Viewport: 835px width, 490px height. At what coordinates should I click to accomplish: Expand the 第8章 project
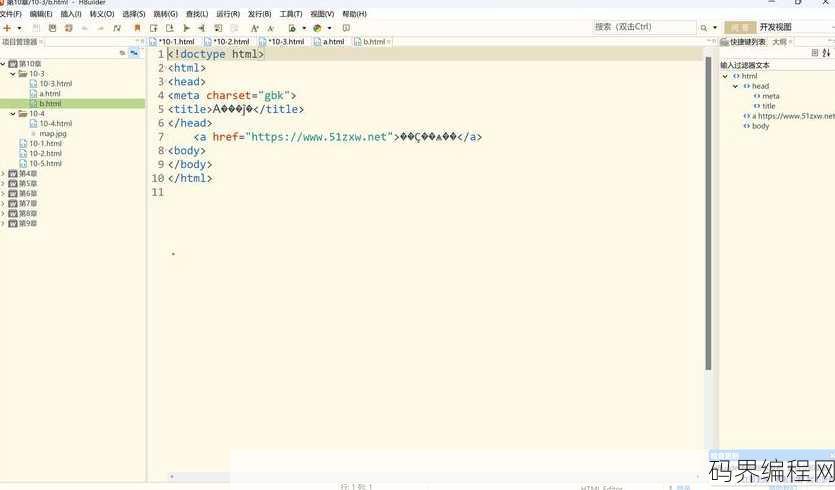coord(3,214)
